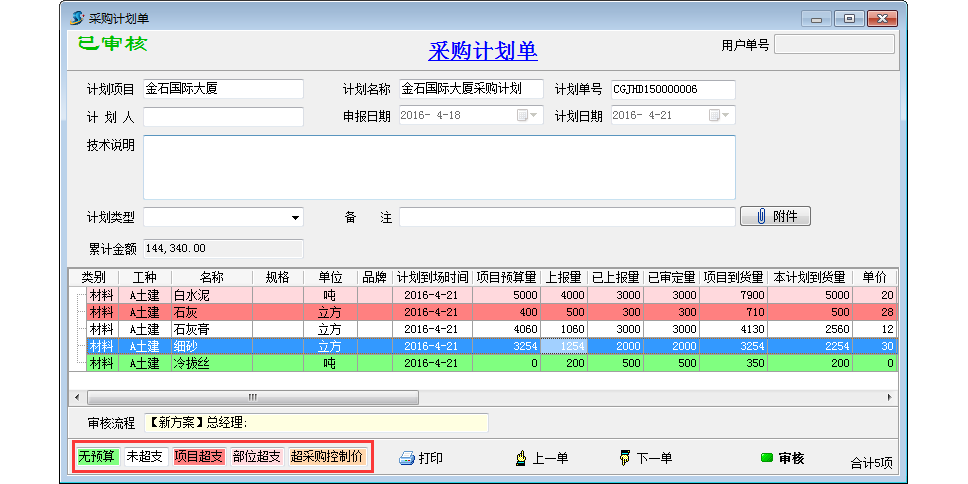Viewport: 968px width, 484px height.
Task: Click the table's horizontal scrollbar thumb
Action: [252, 397]
